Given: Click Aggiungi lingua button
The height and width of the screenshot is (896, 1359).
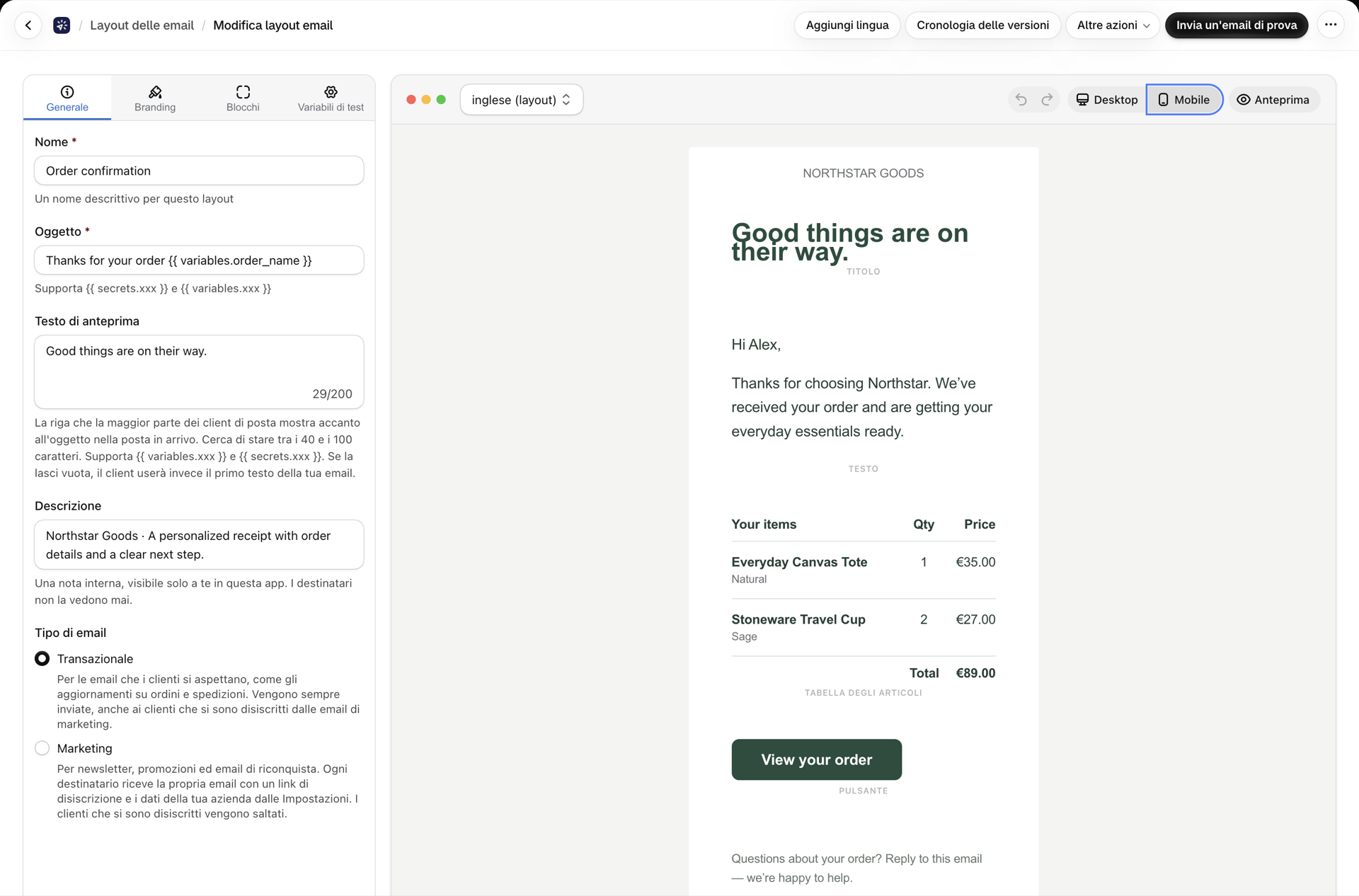Looking at the screenshot, I should click(847, 25).
